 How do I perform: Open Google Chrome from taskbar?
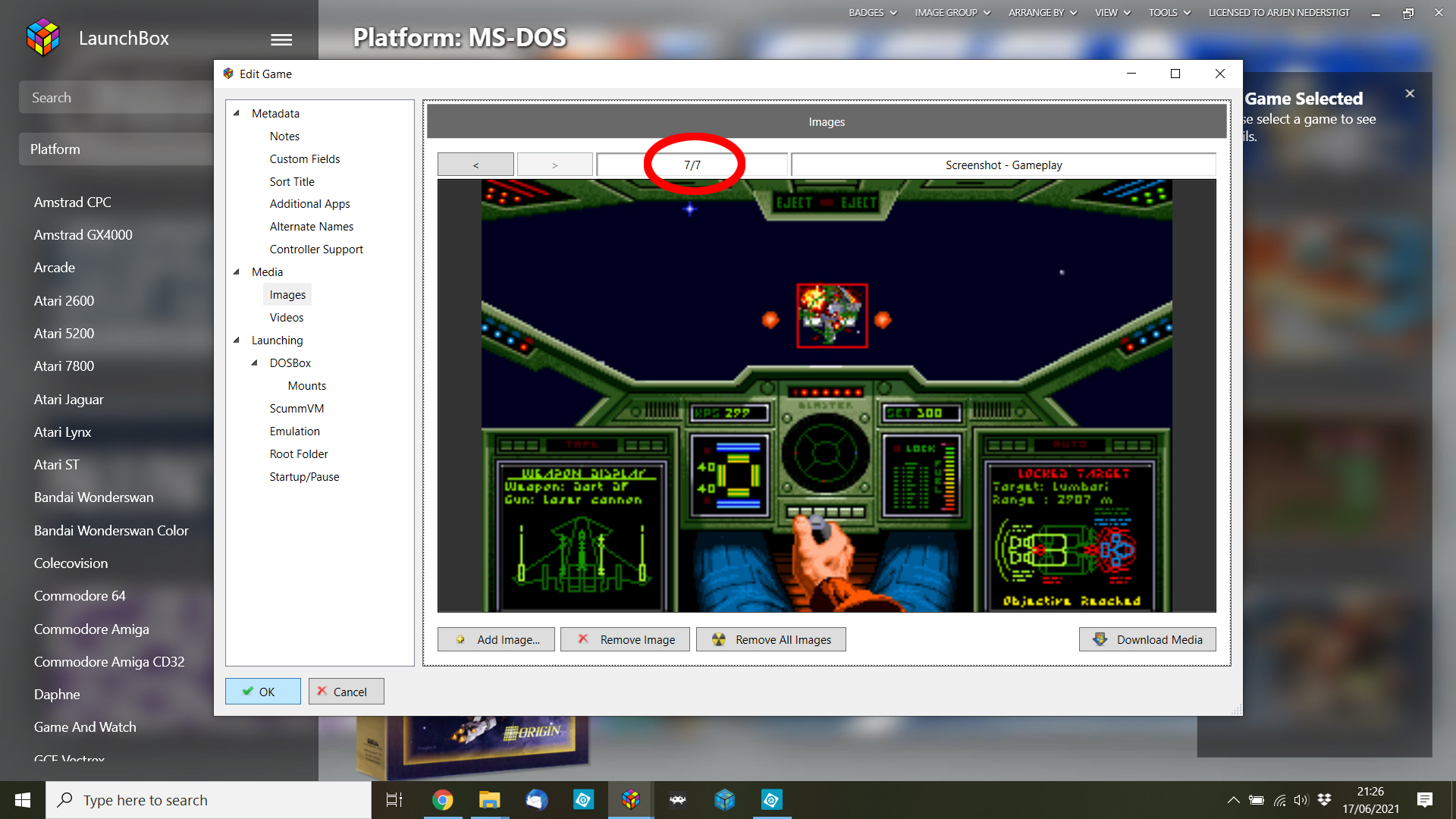coord(443,800)
